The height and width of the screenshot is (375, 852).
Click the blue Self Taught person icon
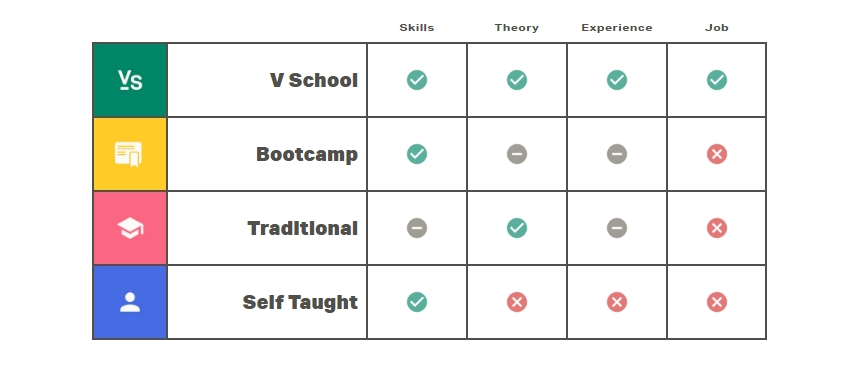pyautogui.click(x=130, y=302)
